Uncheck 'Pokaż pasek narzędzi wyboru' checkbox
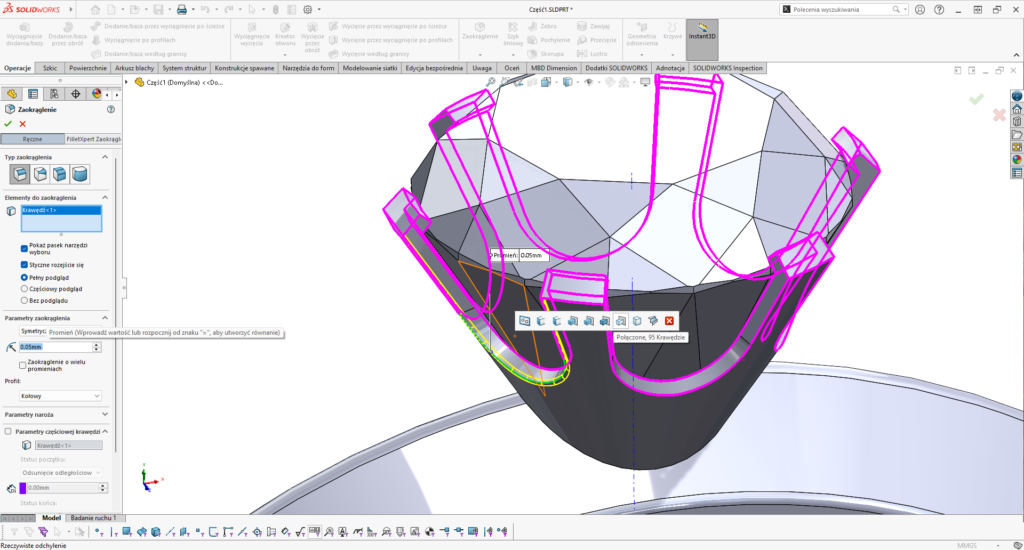Screen dimensions: 1024x550 24,247
